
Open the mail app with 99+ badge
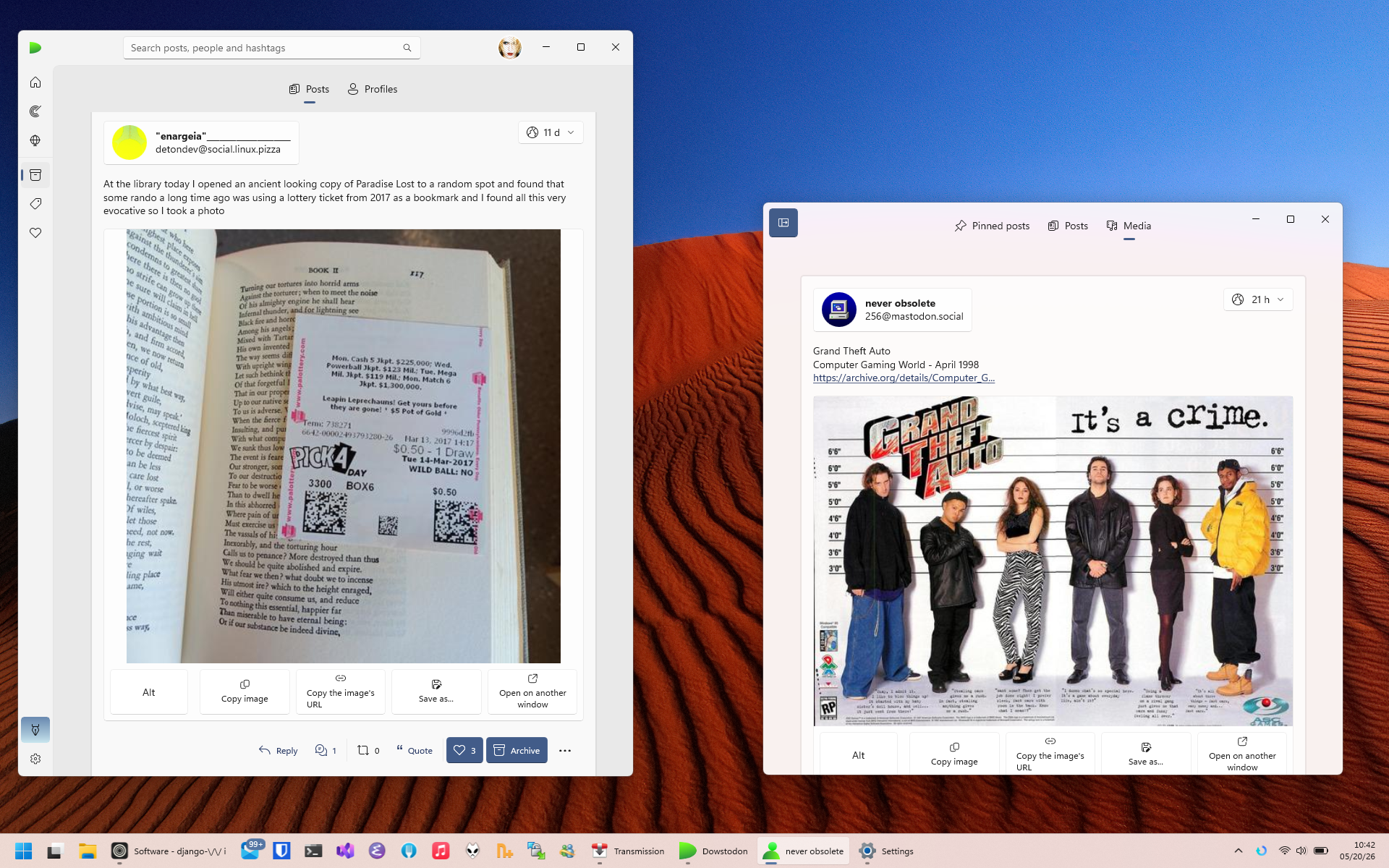[251, 851]
